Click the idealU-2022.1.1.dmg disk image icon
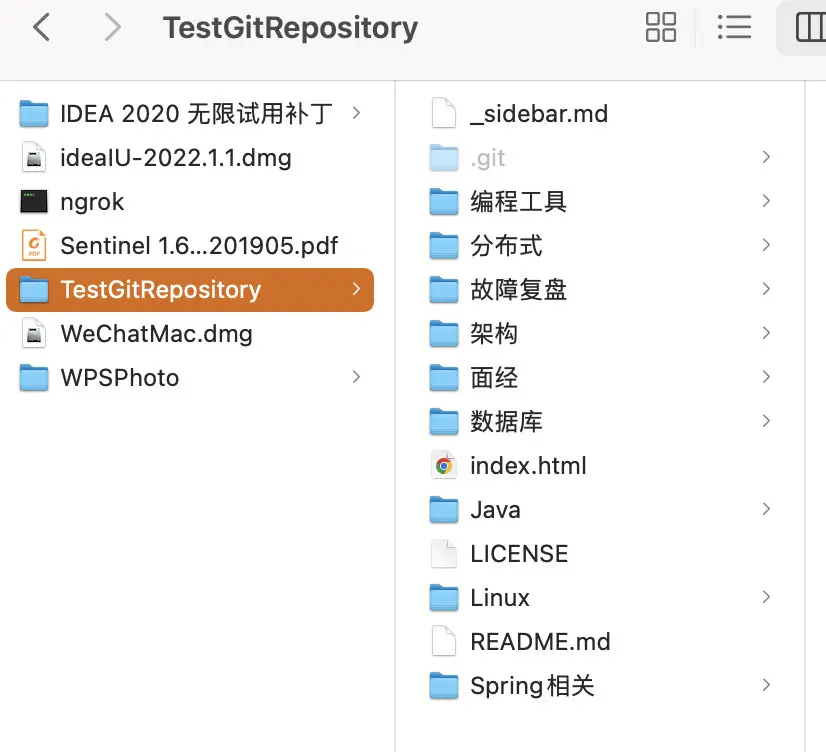This screenshot has width=826, height=752. pos(34,158)
